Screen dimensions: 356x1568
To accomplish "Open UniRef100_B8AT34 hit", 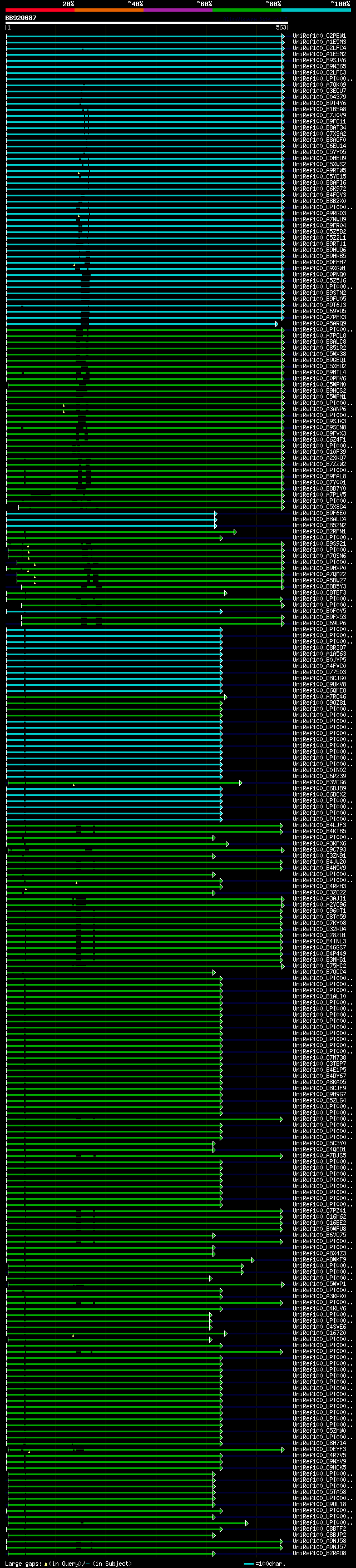I will point(319,128).
